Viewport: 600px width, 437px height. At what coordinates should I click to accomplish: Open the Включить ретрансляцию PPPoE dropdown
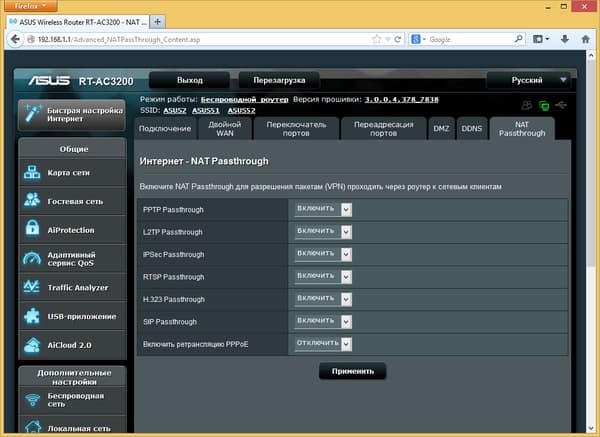[323, 344]
